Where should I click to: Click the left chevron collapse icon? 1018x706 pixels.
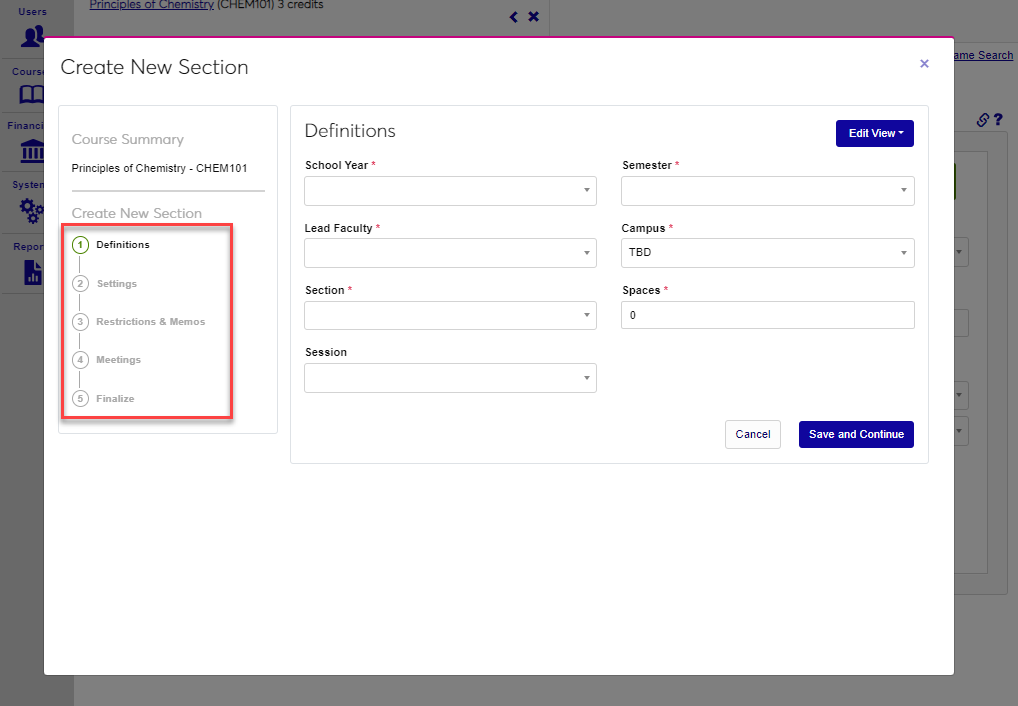coord(514,17)
